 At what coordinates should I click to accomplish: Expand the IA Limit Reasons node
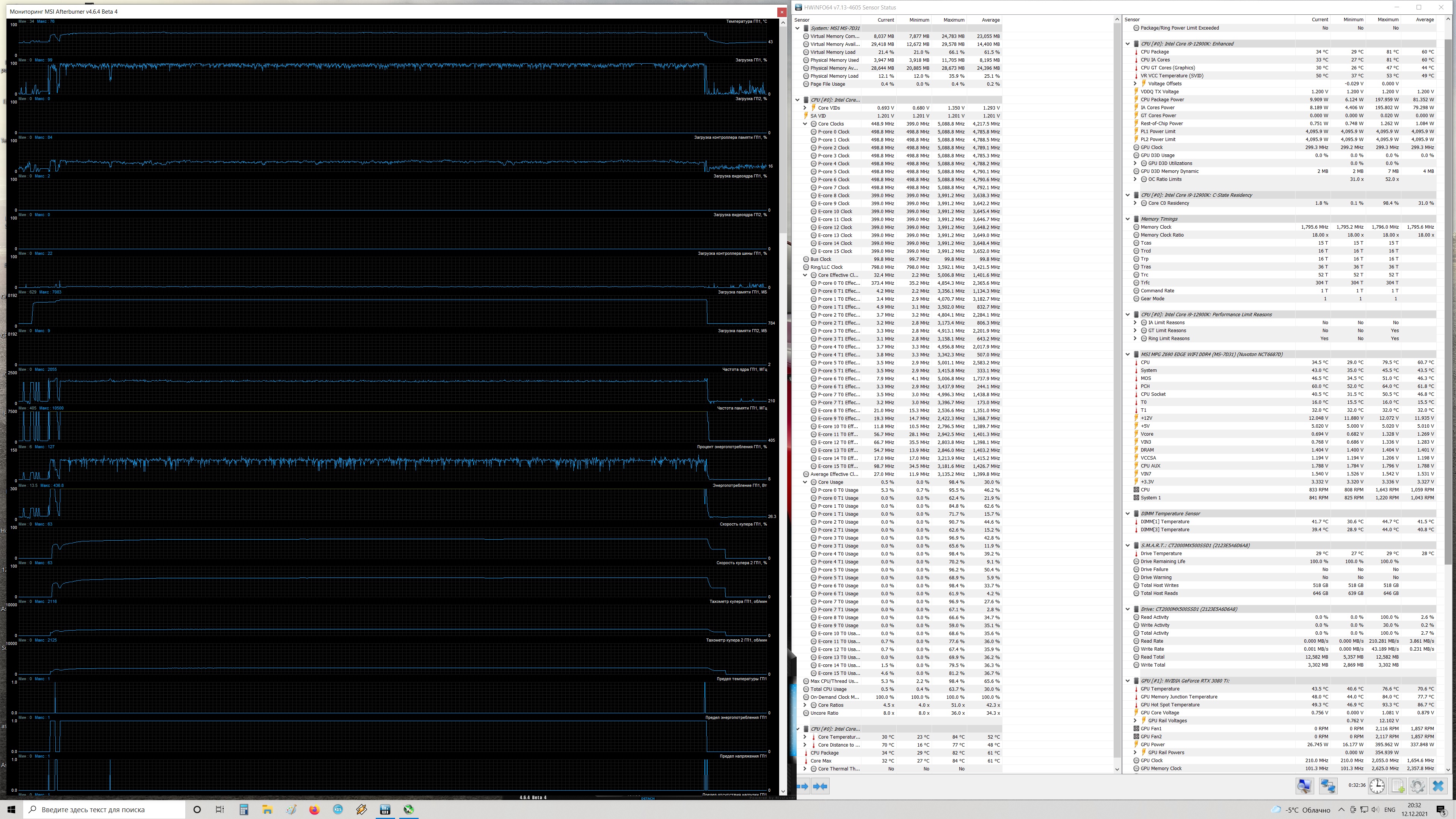(x=1135, y=323)
